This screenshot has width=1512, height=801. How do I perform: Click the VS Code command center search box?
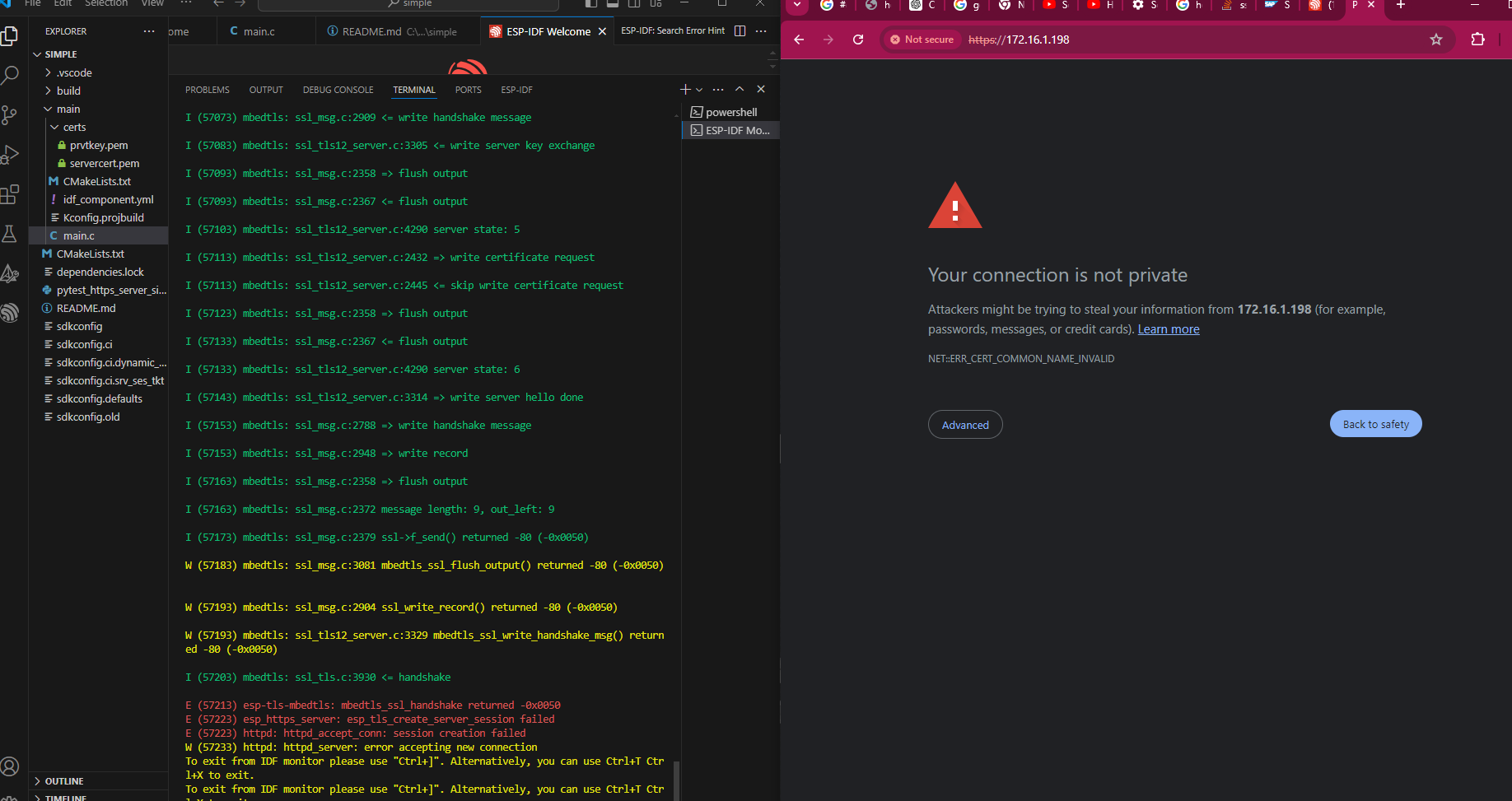point(408,4)
